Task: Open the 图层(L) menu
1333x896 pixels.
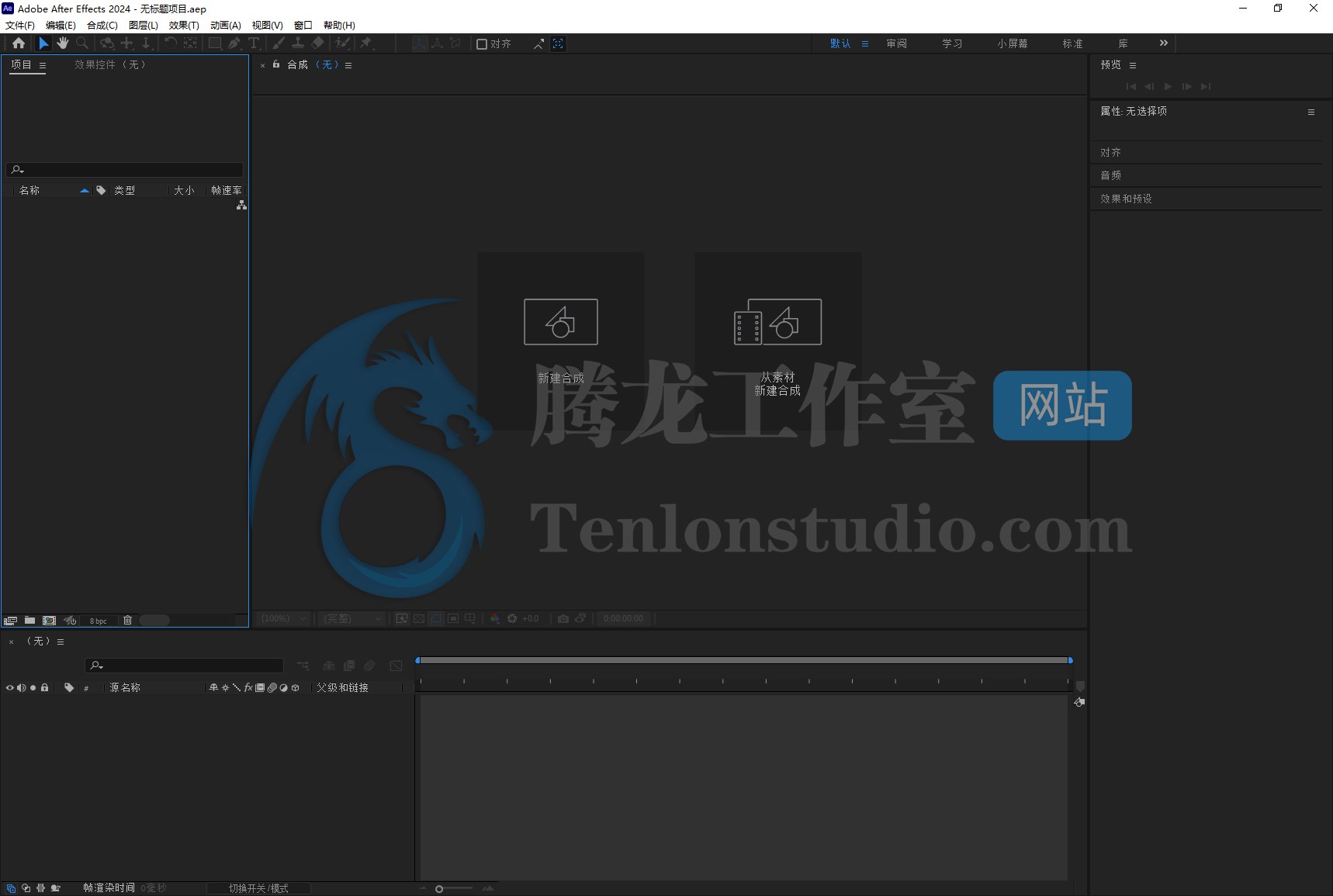Action: 144,26
